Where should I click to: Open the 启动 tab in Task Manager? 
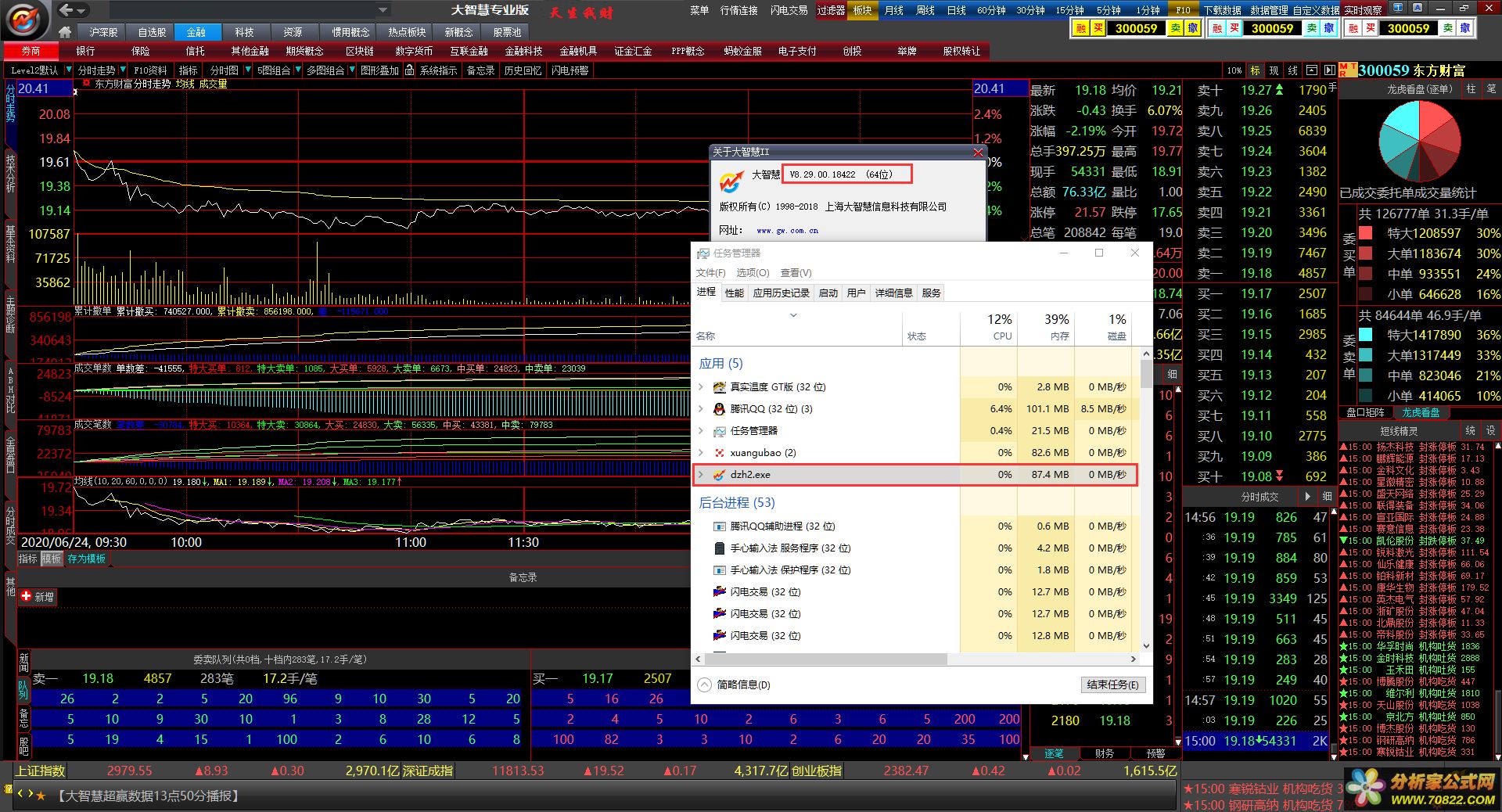(x=828, y=293)
